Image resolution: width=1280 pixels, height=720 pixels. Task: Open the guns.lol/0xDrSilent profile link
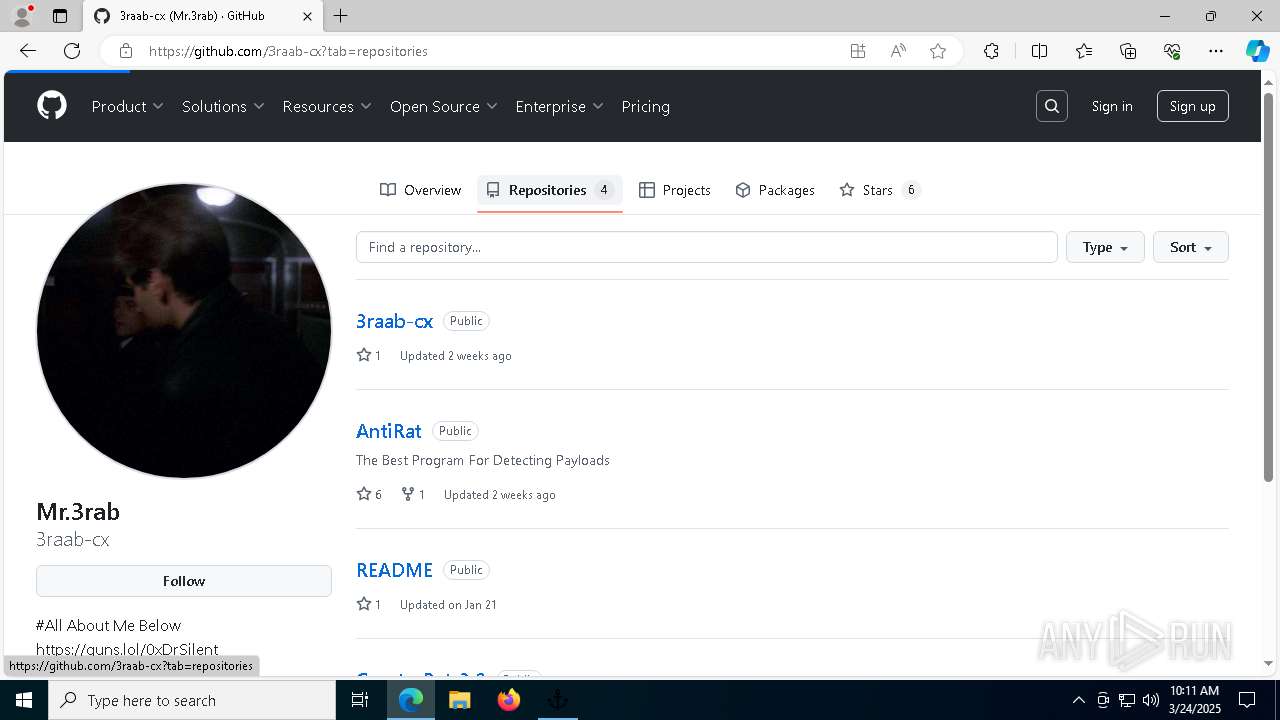[x=127, y=649]
